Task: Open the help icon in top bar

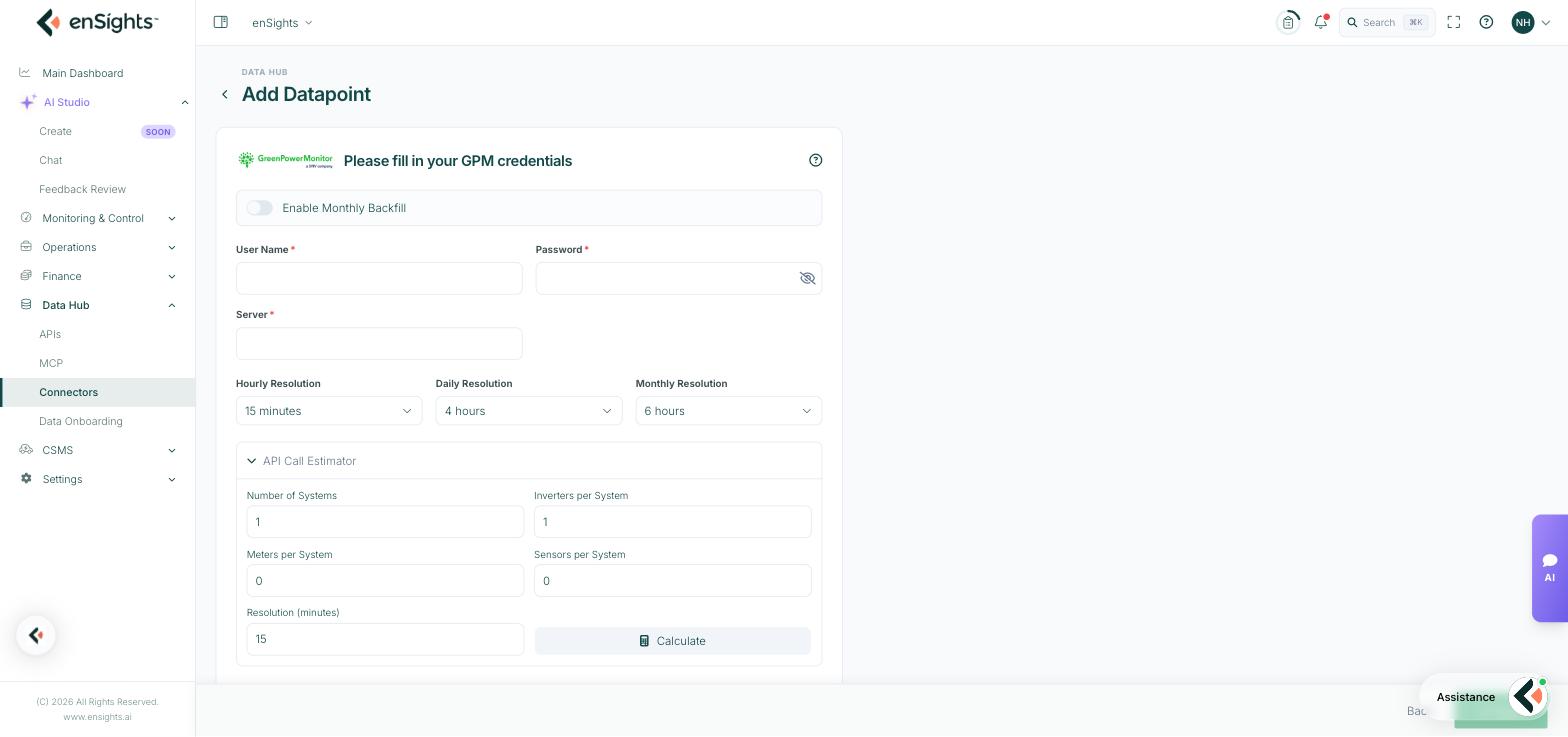Action: (x=1486, y=22)
